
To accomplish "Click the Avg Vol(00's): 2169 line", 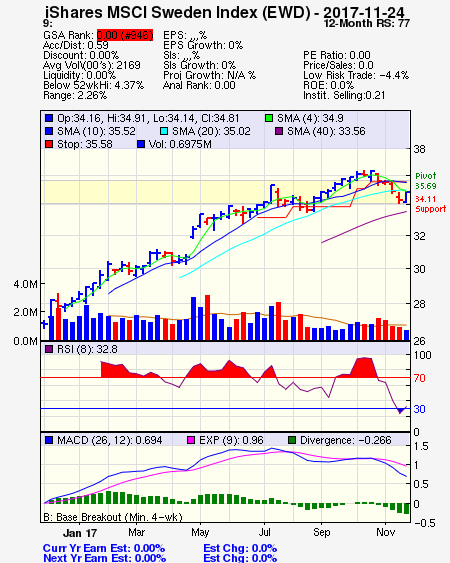I will 92,65.
